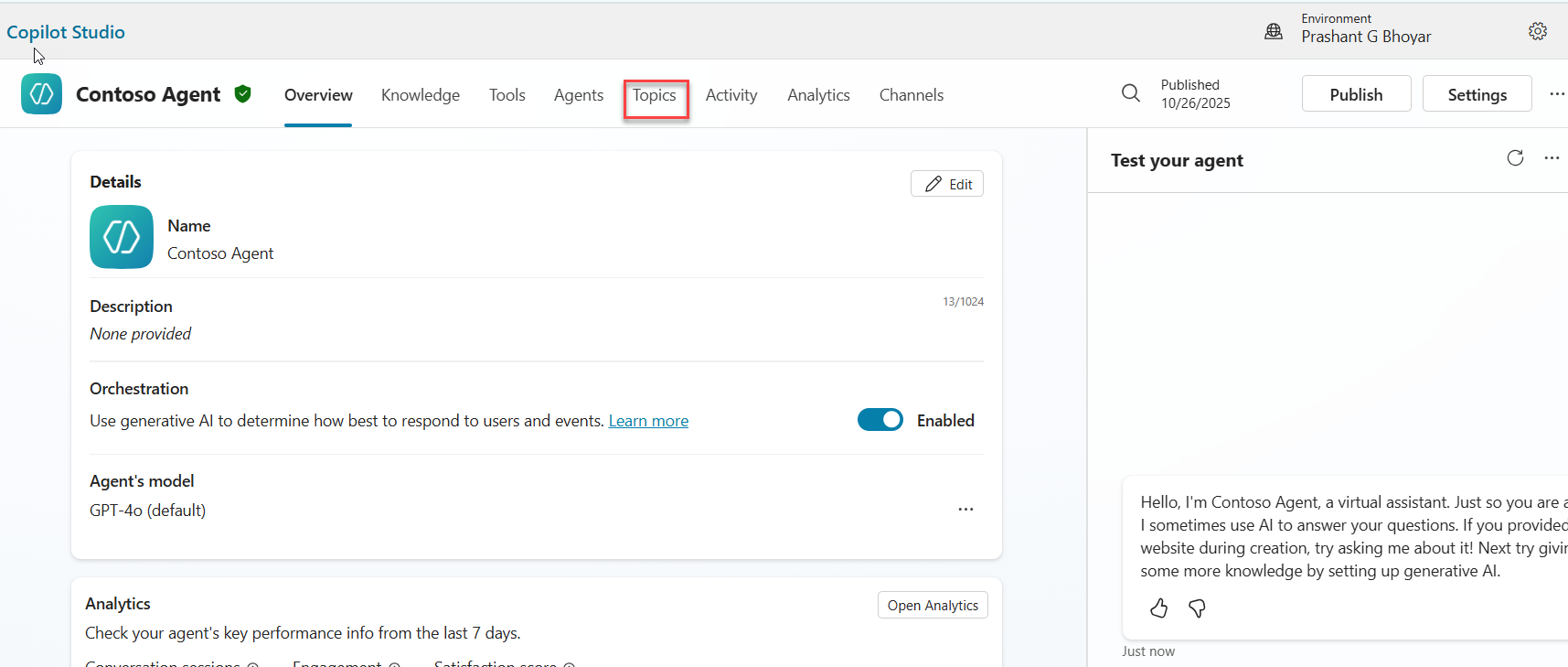Click the Open Analytics button
This screenshot has width=1568, height=667.
click(933, 605)
